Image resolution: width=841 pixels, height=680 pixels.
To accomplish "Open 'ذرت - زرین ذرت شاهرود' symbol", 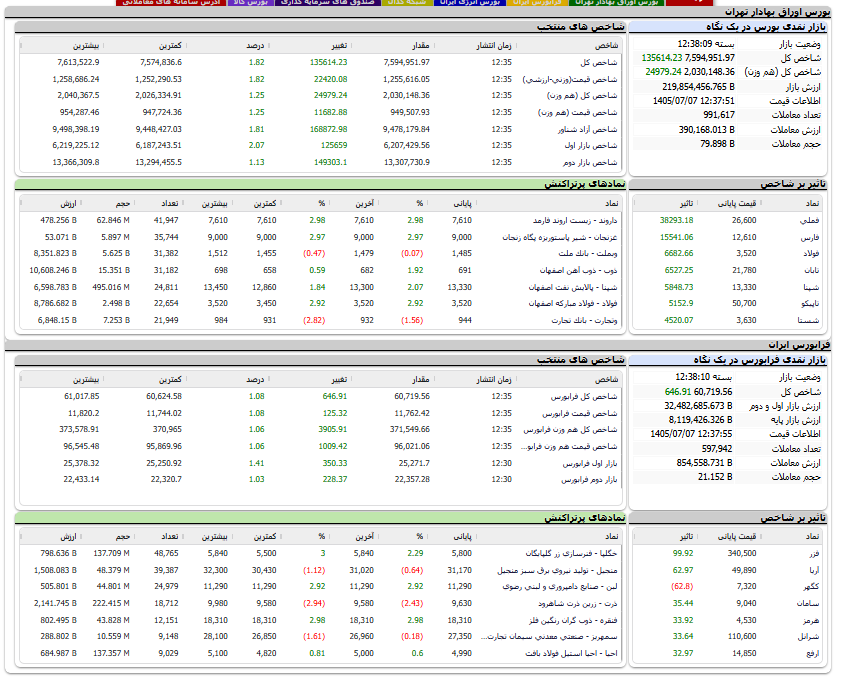I will 578,603.
